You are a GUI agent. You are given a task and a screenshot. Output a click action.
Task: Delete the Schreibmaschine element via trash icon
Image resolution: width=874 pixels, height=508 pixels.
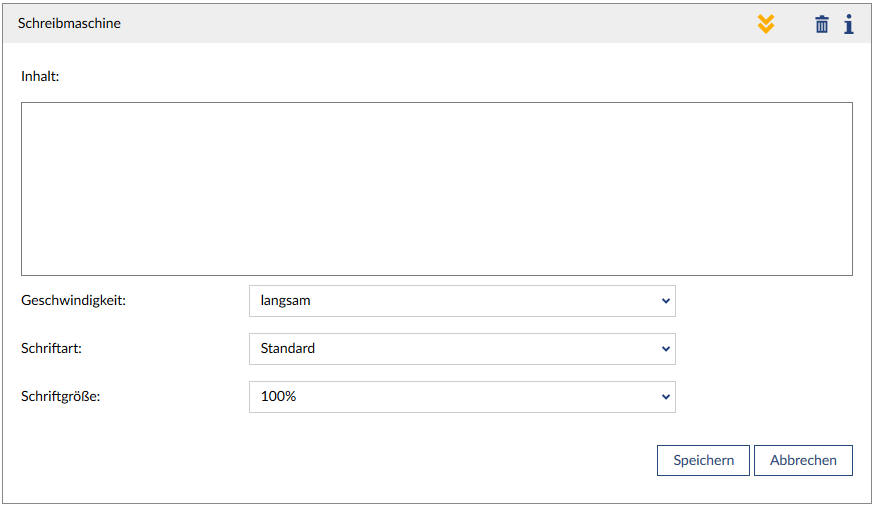pos(822,24)
